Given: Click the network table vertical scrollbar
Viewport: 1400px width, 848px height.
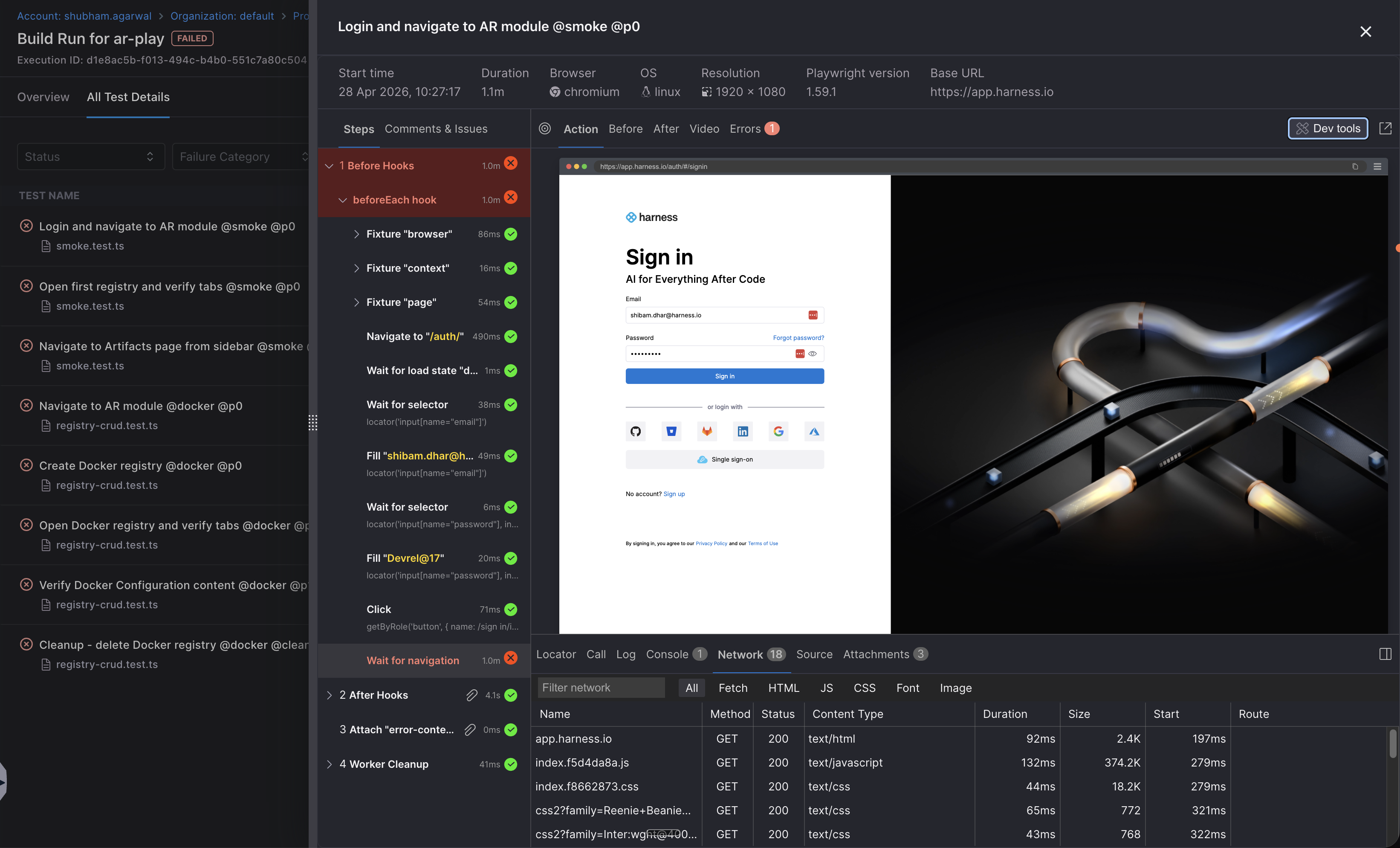Looking at the screenshot, I should click(1393, 744).
